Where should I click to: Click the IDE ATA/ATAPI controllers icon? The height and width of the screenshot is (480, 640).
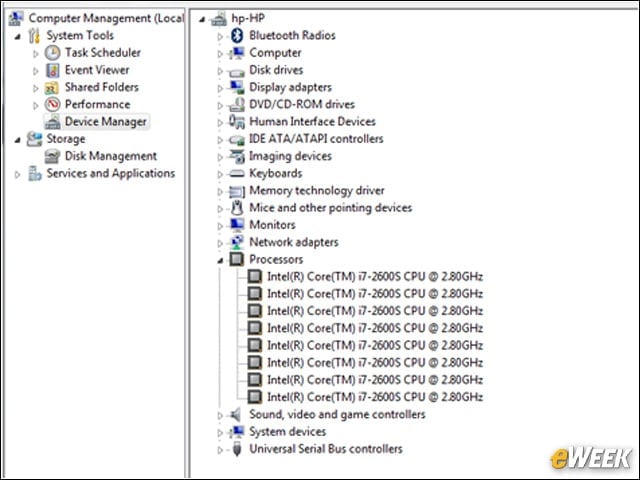(x=237, y=140)
